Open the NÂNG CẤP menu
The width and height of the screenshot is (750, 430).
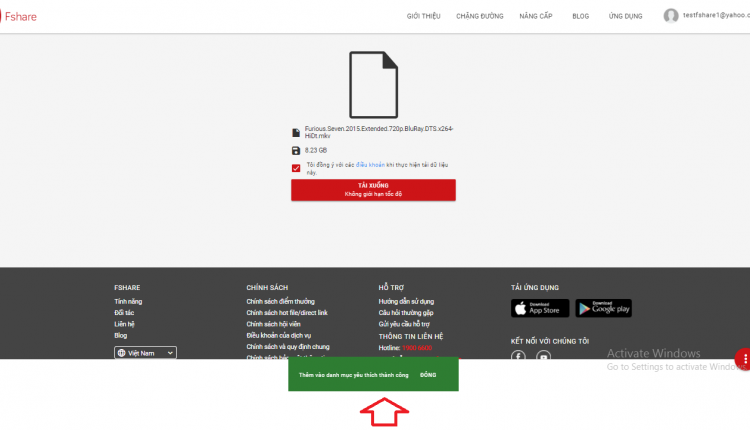(536, 16)
